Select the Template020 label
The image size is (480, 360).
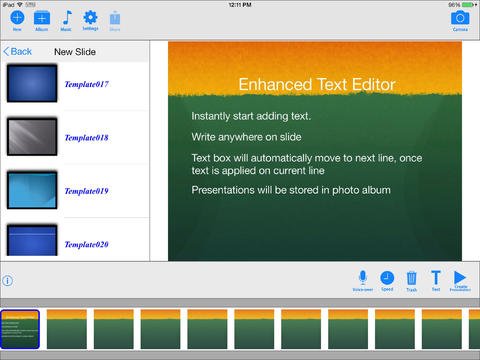click(x=86, y=244)
